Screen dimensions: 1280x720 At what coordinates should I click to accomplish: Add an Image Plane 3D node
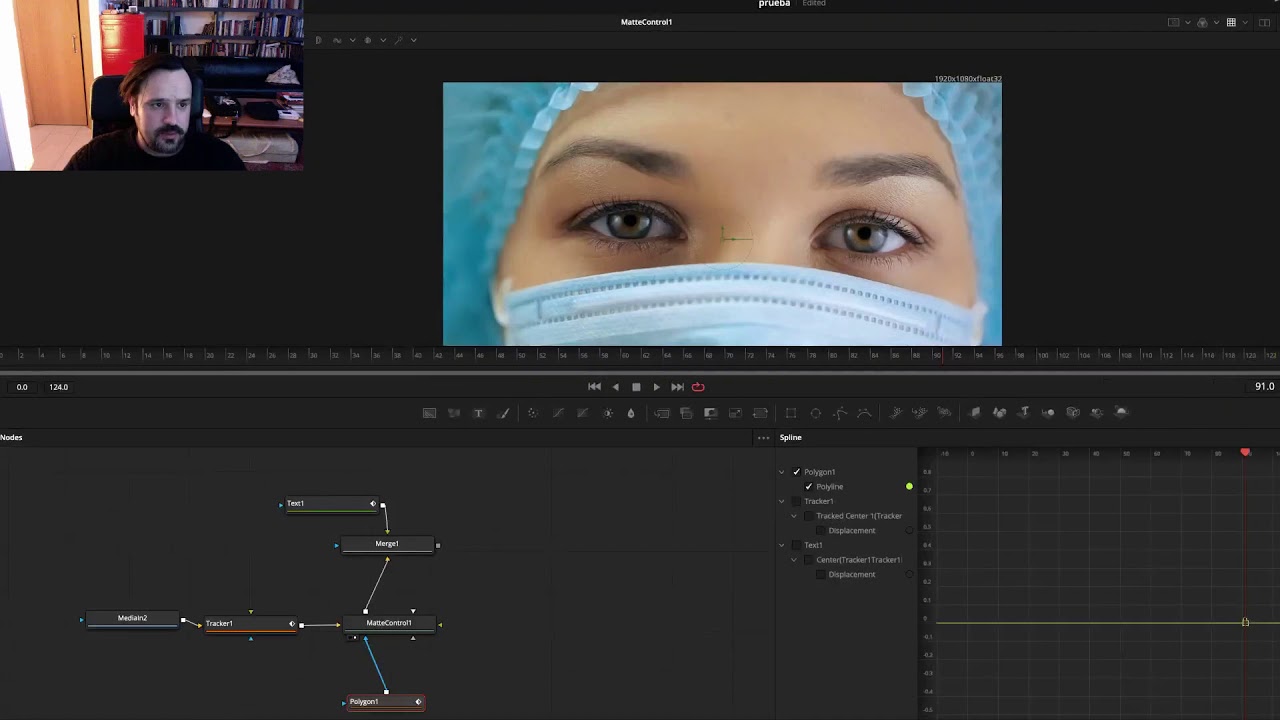(974, 413)
